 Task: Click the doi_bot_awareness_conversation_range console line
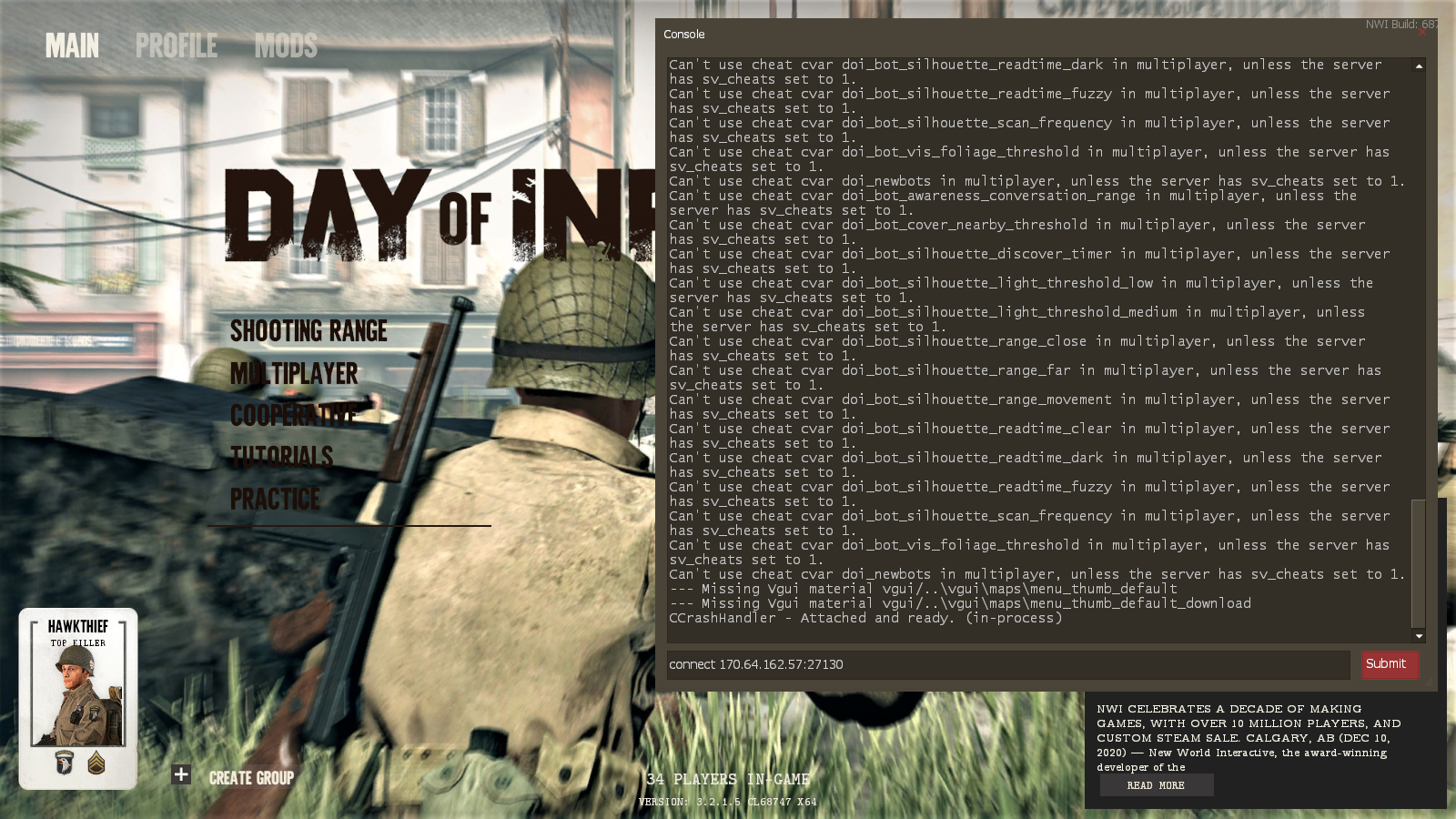coord(1013,203)
